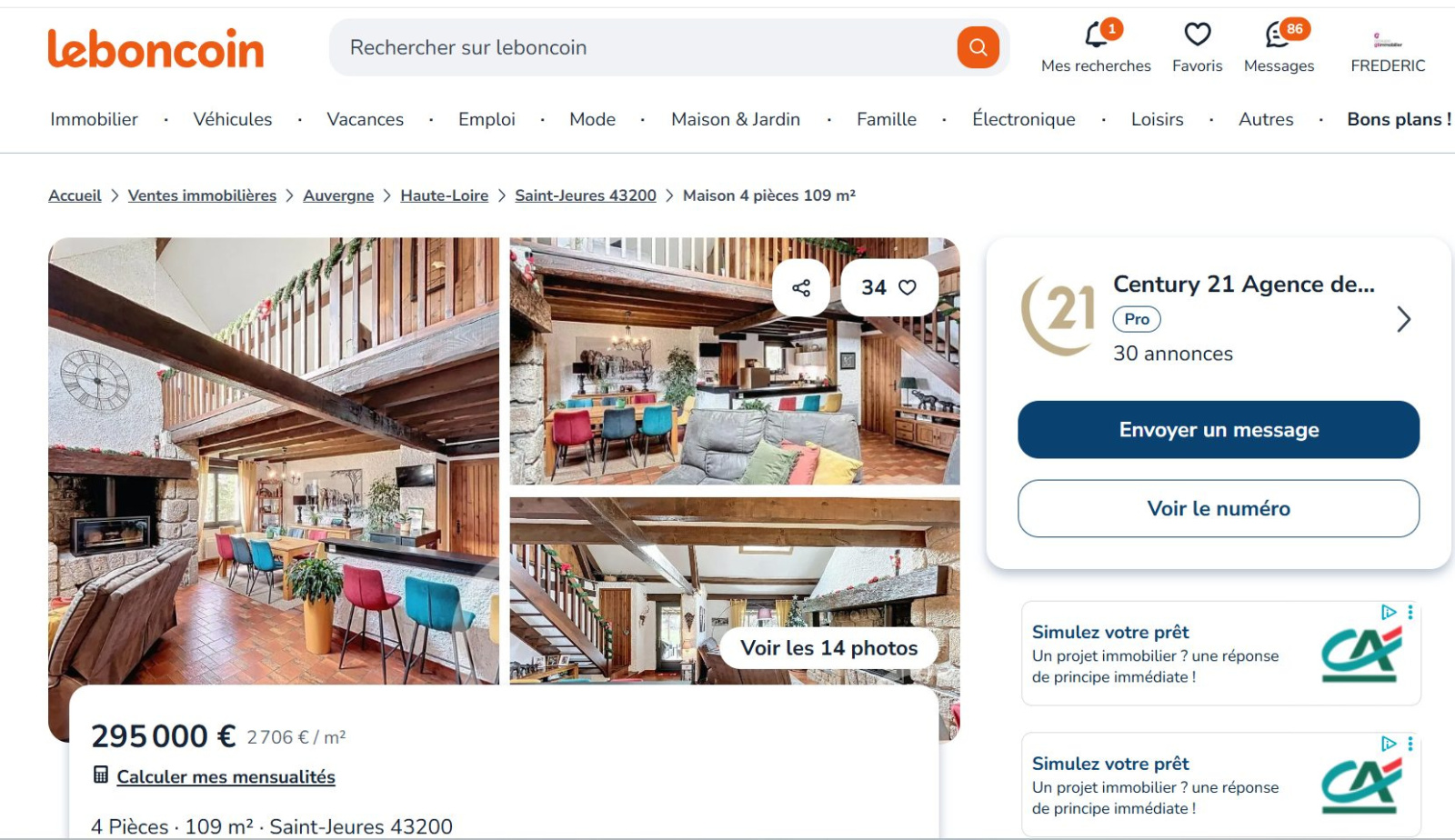Screen dimensions: 1455x840
Task: Click the Century 21 agency logo
Action: [x=1058, y=315]
